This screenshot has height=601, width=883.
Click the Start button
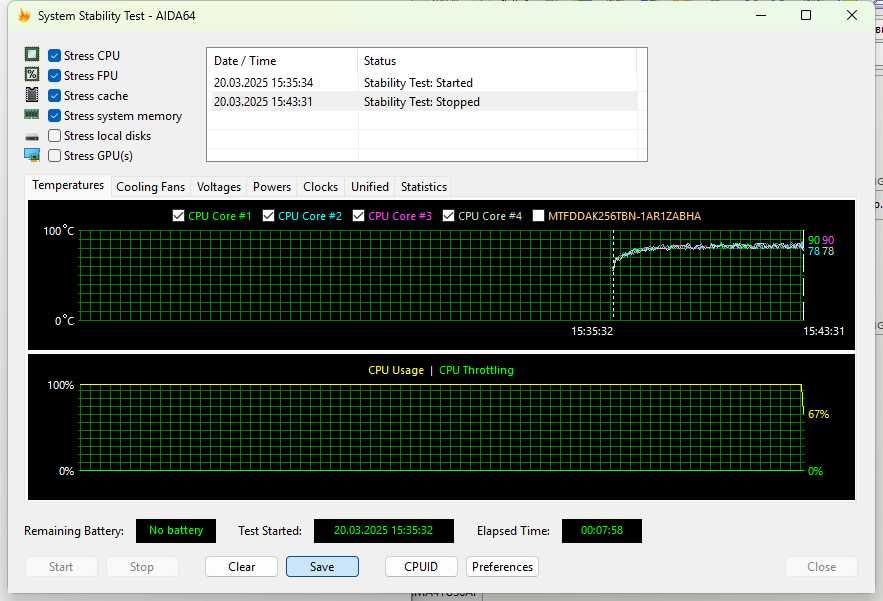pyautogui.click(x=61, y=567)
